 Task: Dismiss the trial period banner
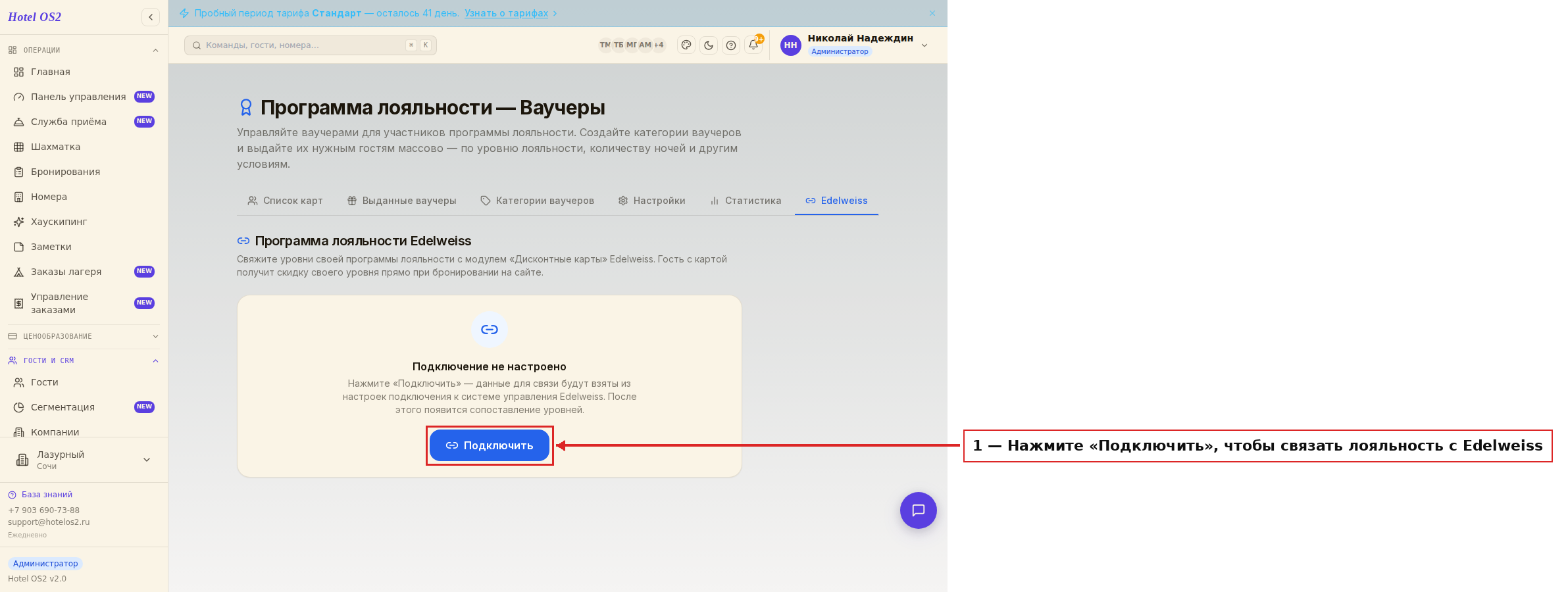(932, 13)
